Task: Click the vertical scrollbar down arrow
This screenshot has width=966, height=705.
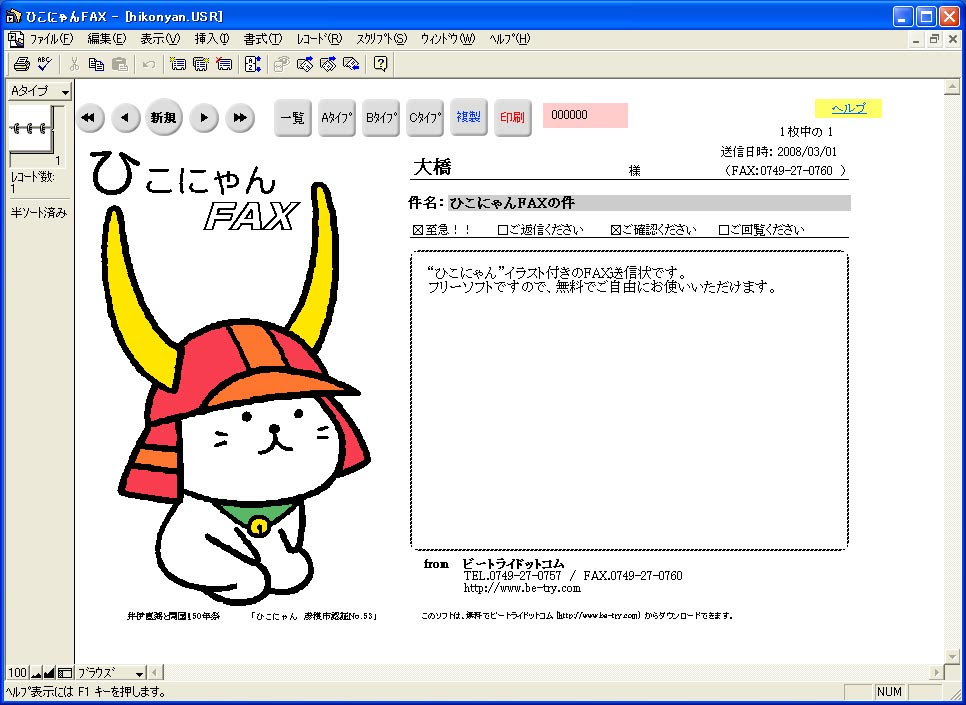Action: 952,656
